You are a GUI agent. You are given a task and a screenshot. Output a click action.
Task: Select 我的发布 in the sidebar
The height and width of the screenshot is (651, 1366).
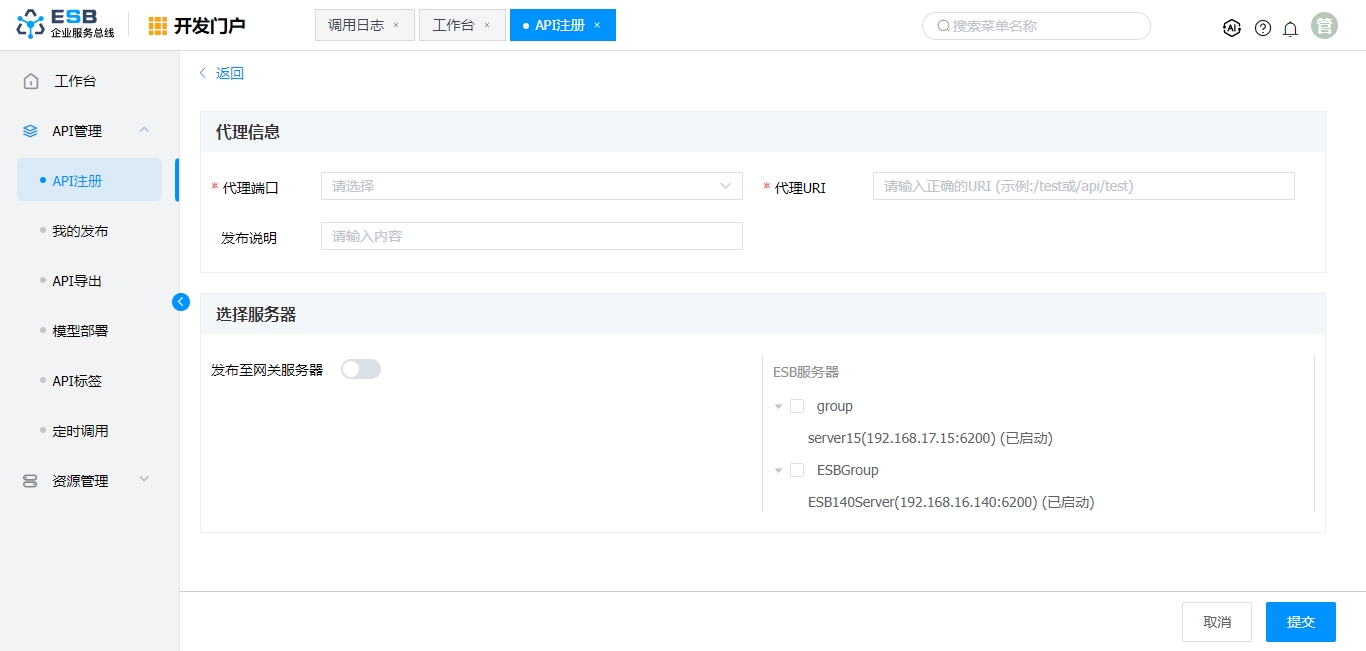tap(80, 231)
